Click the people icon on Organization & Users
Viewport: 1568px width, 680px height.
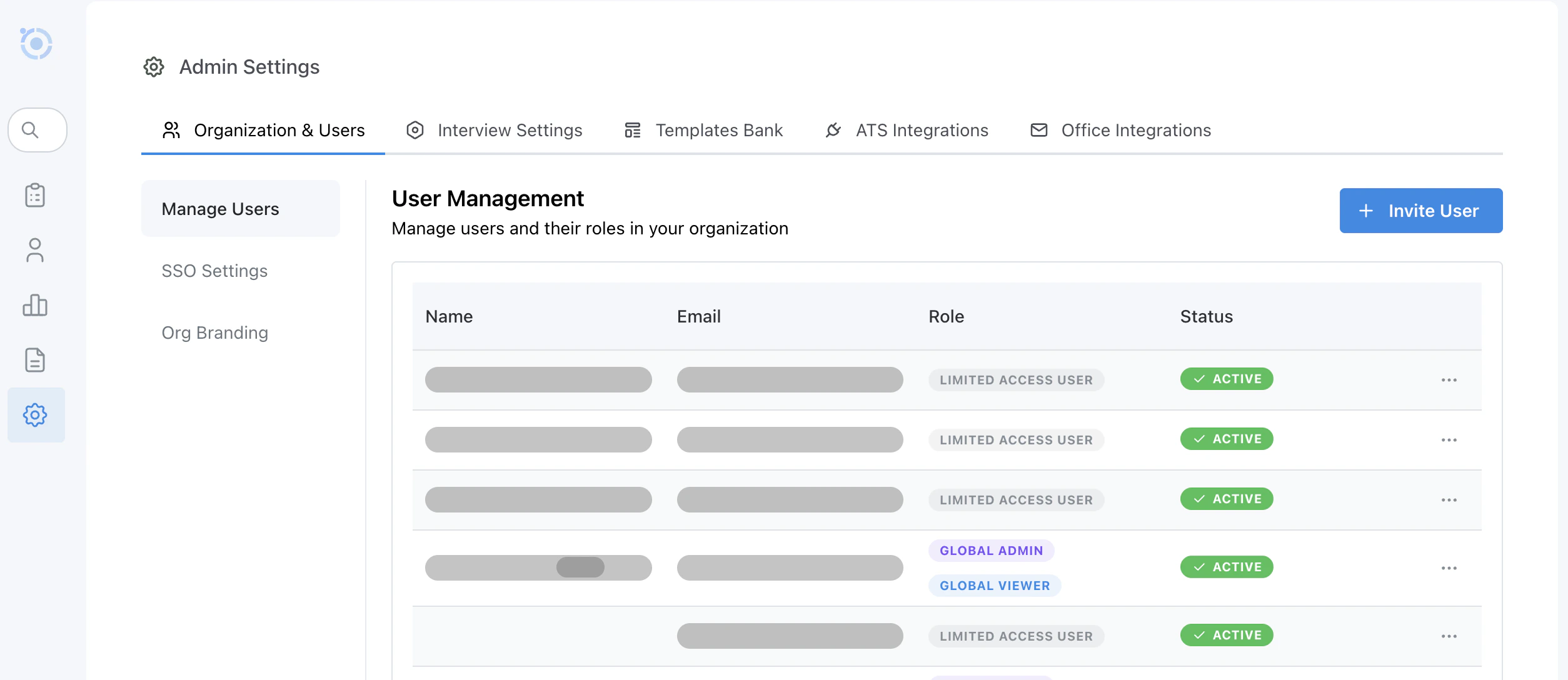coord(171,129)
